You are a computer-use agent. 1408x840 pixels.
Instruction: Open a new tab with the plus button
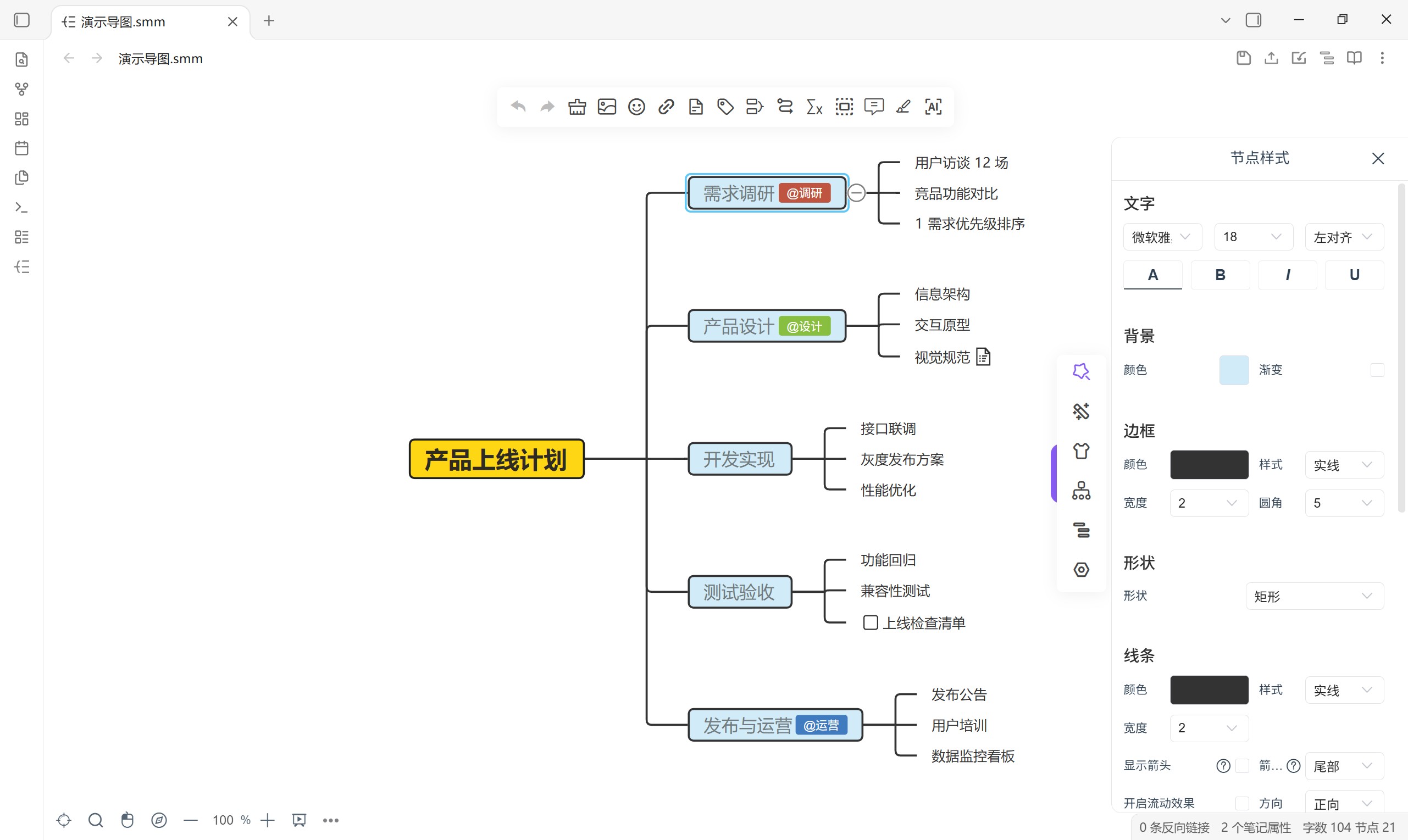[x=269, y=21]
